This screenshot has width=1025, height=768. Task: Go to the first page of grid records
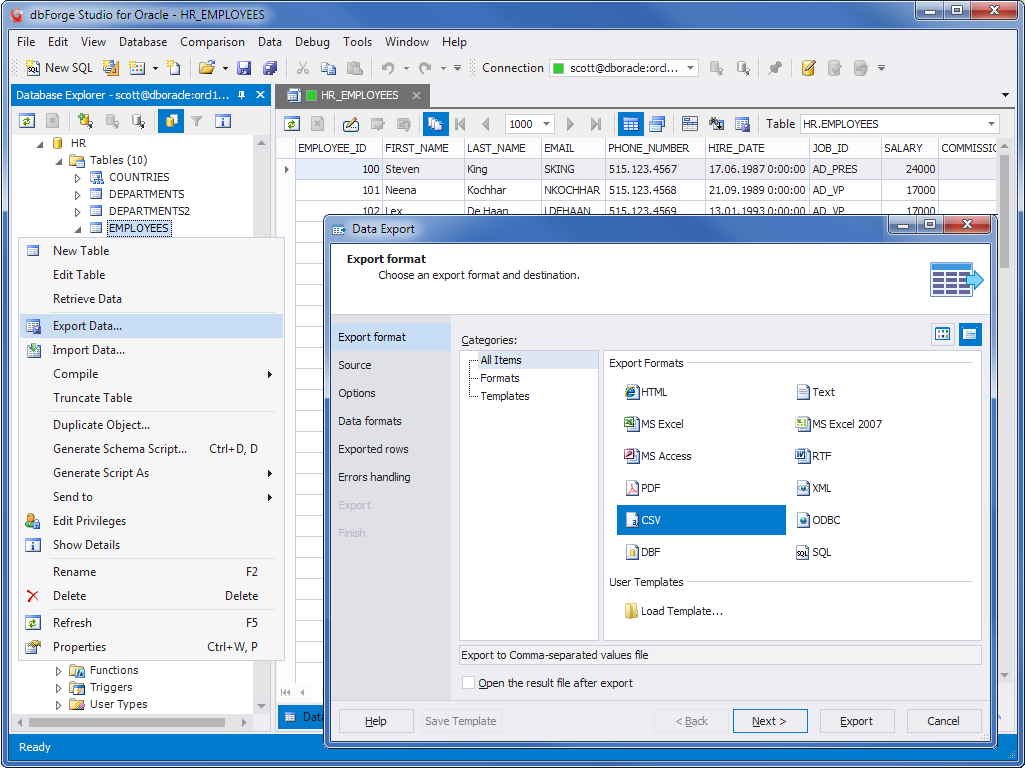click(x=460, y=124)
